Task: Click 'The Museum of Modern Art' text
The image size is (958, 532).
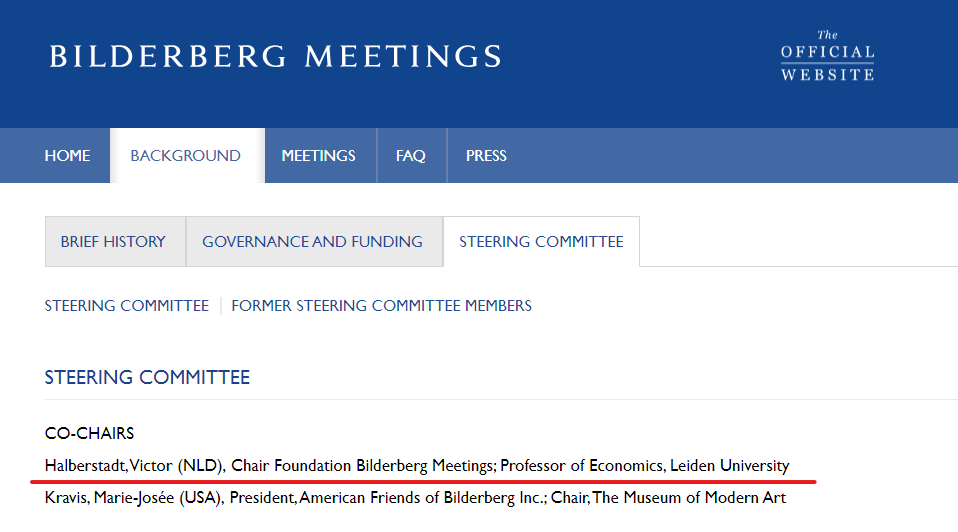Action: point(689,498)
